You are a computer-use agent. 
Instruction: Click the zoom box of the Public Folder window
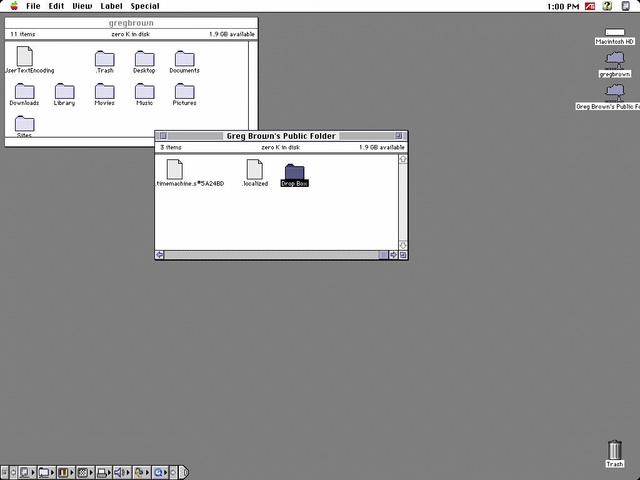tap(398, 136)
